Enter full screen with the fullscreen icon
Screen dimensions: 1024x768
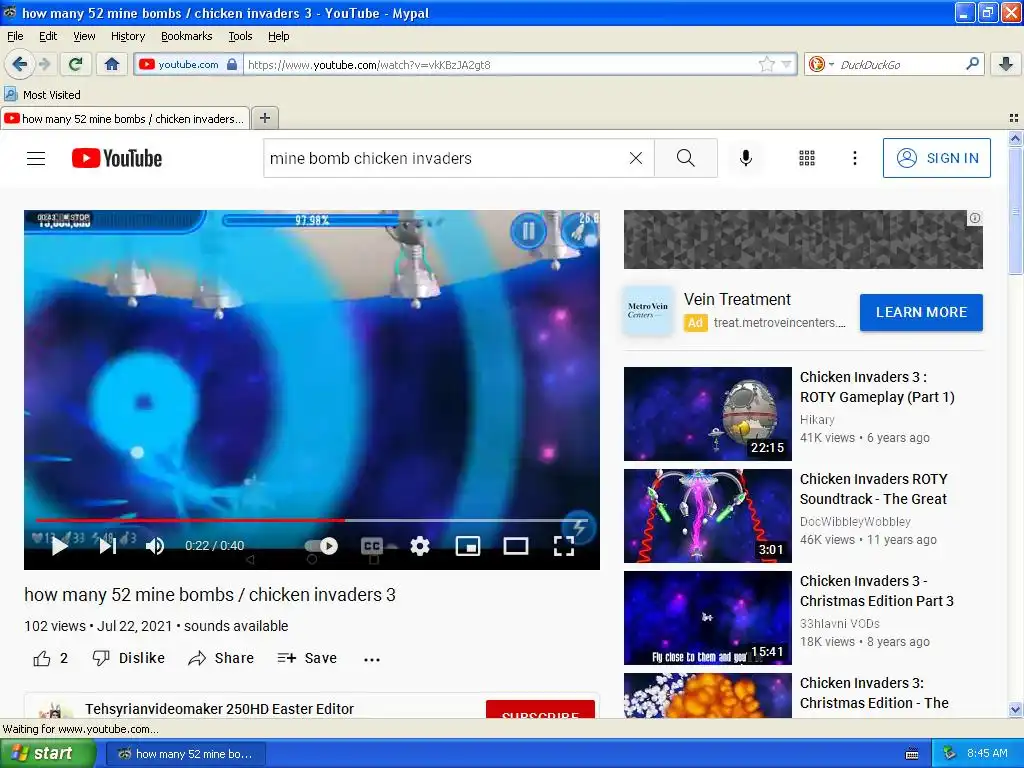[x=564, y=546]
